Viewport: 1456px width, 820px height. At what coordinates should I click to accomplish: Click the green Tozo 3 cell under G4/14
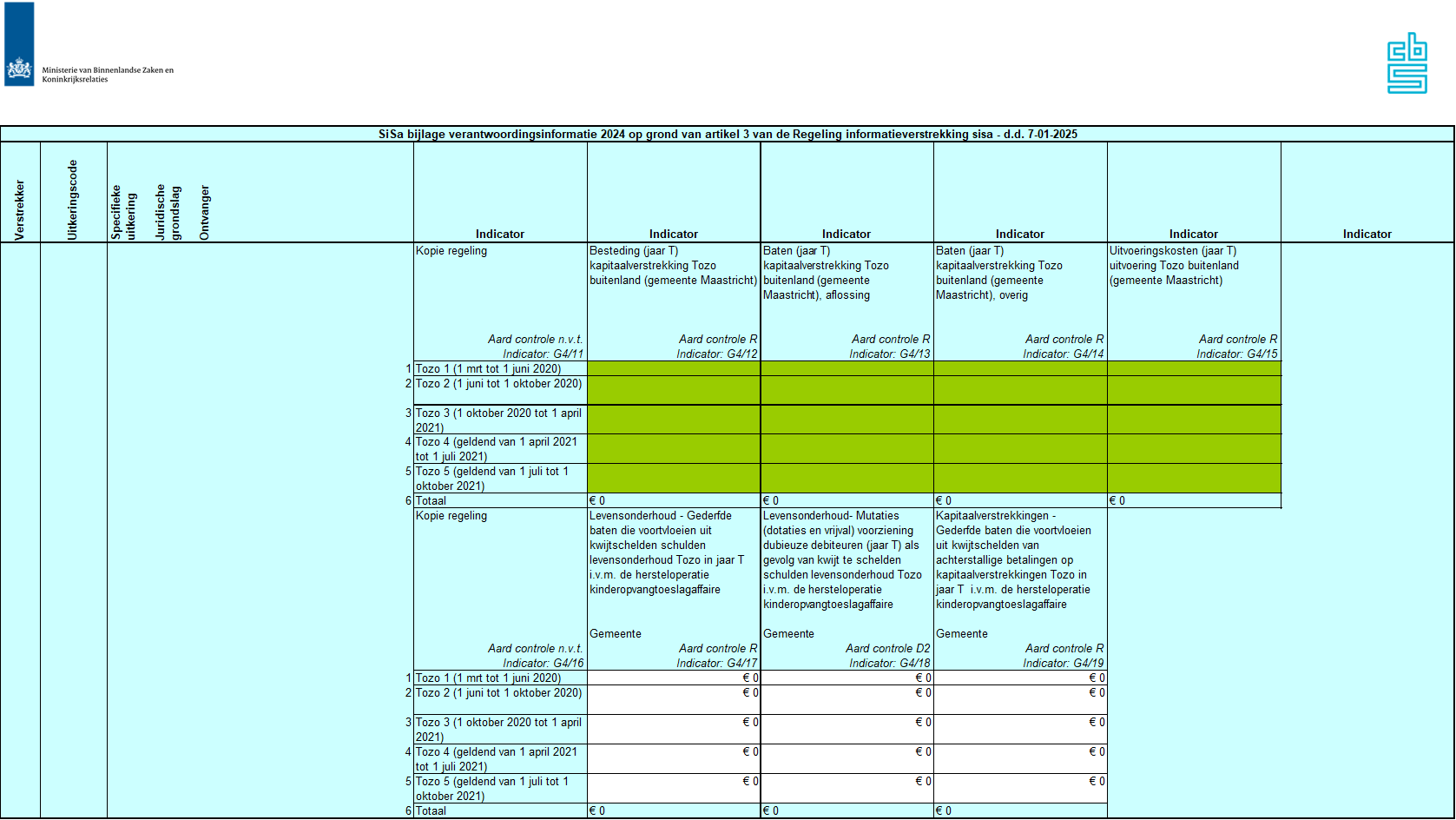tap(1019, 420)
